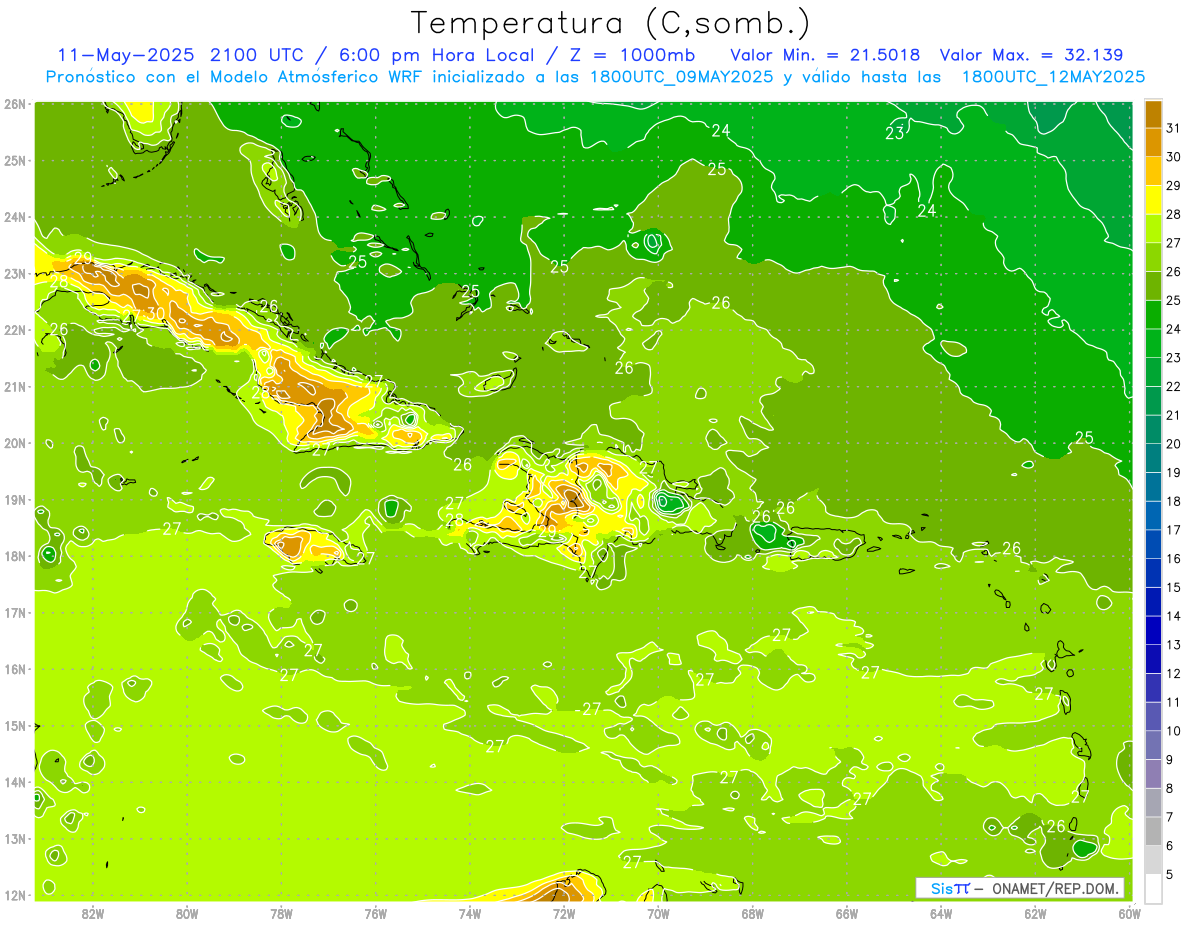The height and width of the screenshot is (927, 1200).
Task: Pick the orange swatch between scale 30 and 31
Action: coord(1153,142)
